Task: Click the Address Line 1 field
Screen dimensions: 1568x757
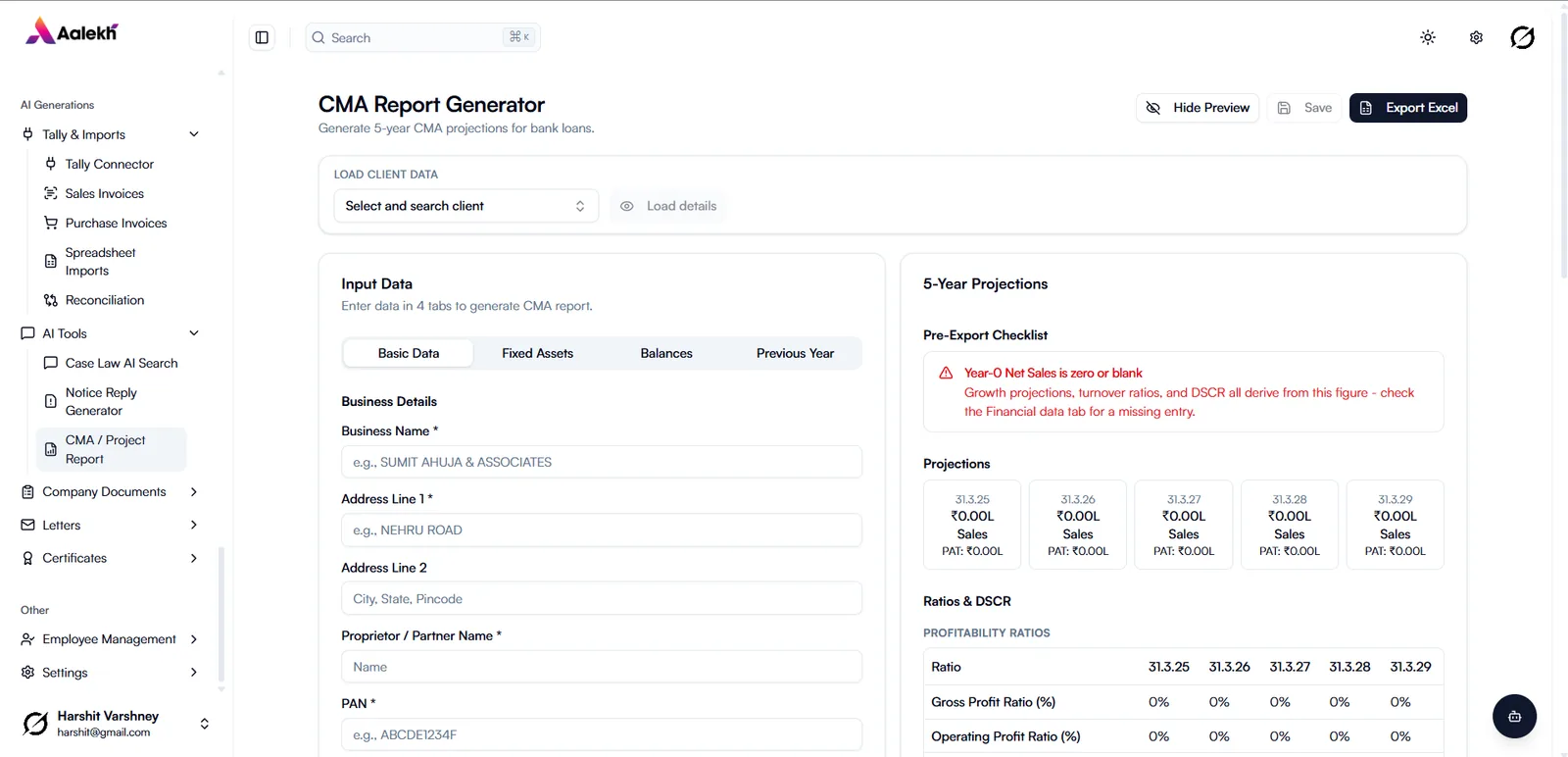Action: (602, 530)
